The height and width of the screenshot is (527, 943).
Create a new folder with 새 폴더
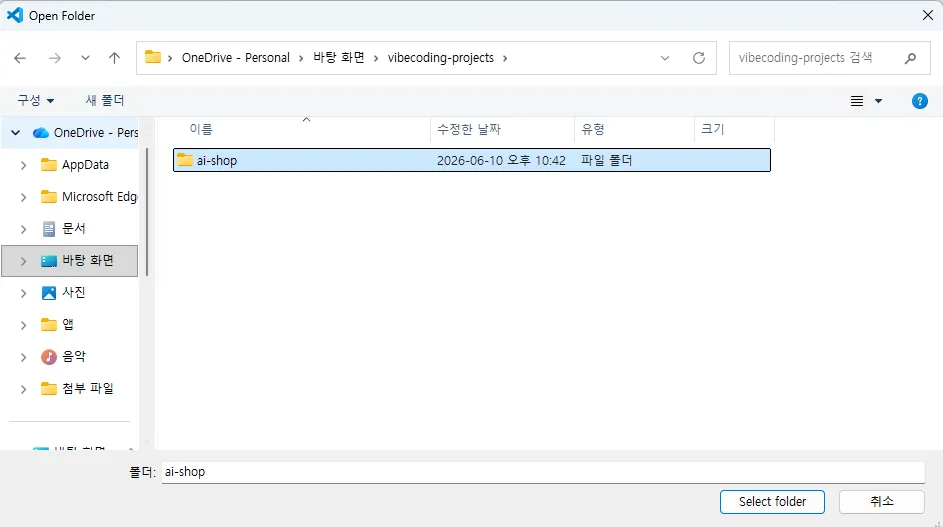click(x=105, y=100)
